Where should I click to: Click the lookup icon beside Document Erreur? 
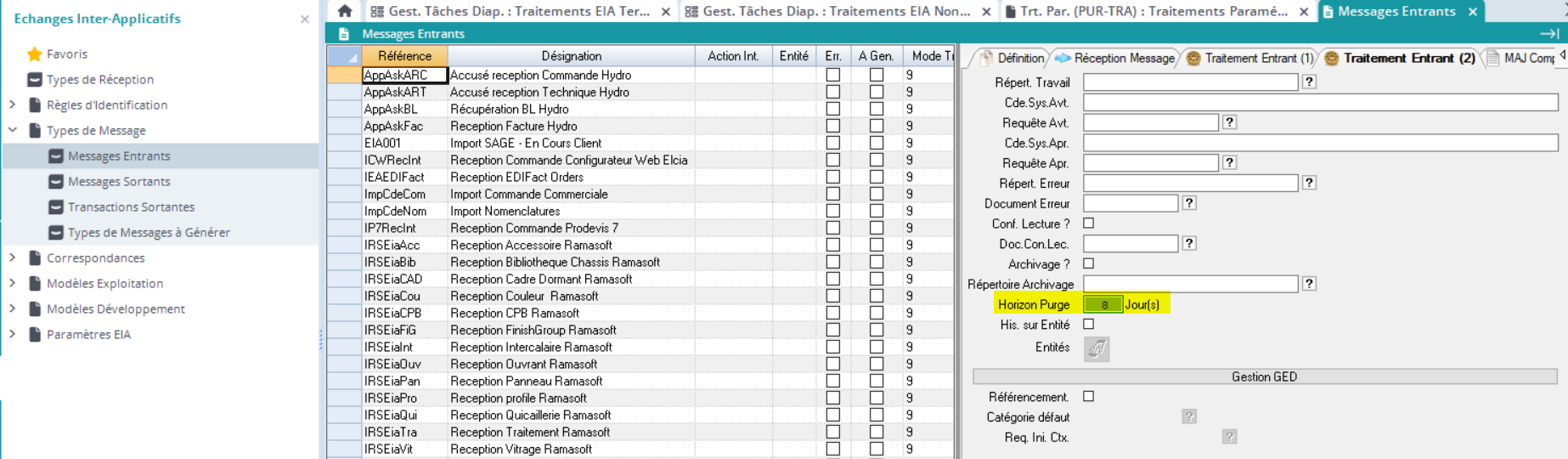click(x=1189, y=203)
